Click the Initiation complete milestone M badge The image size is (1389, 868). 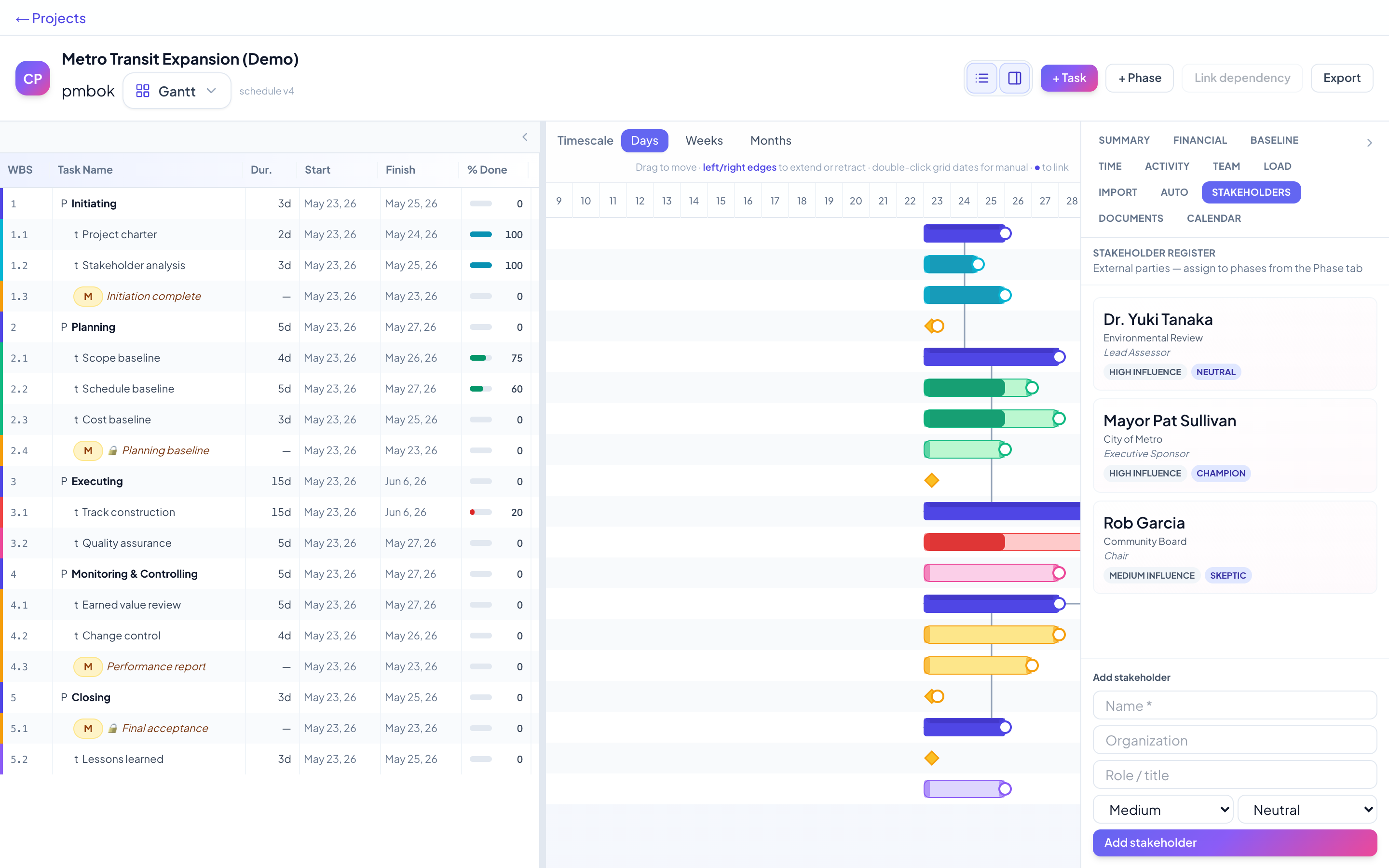[x=88, y=296]
